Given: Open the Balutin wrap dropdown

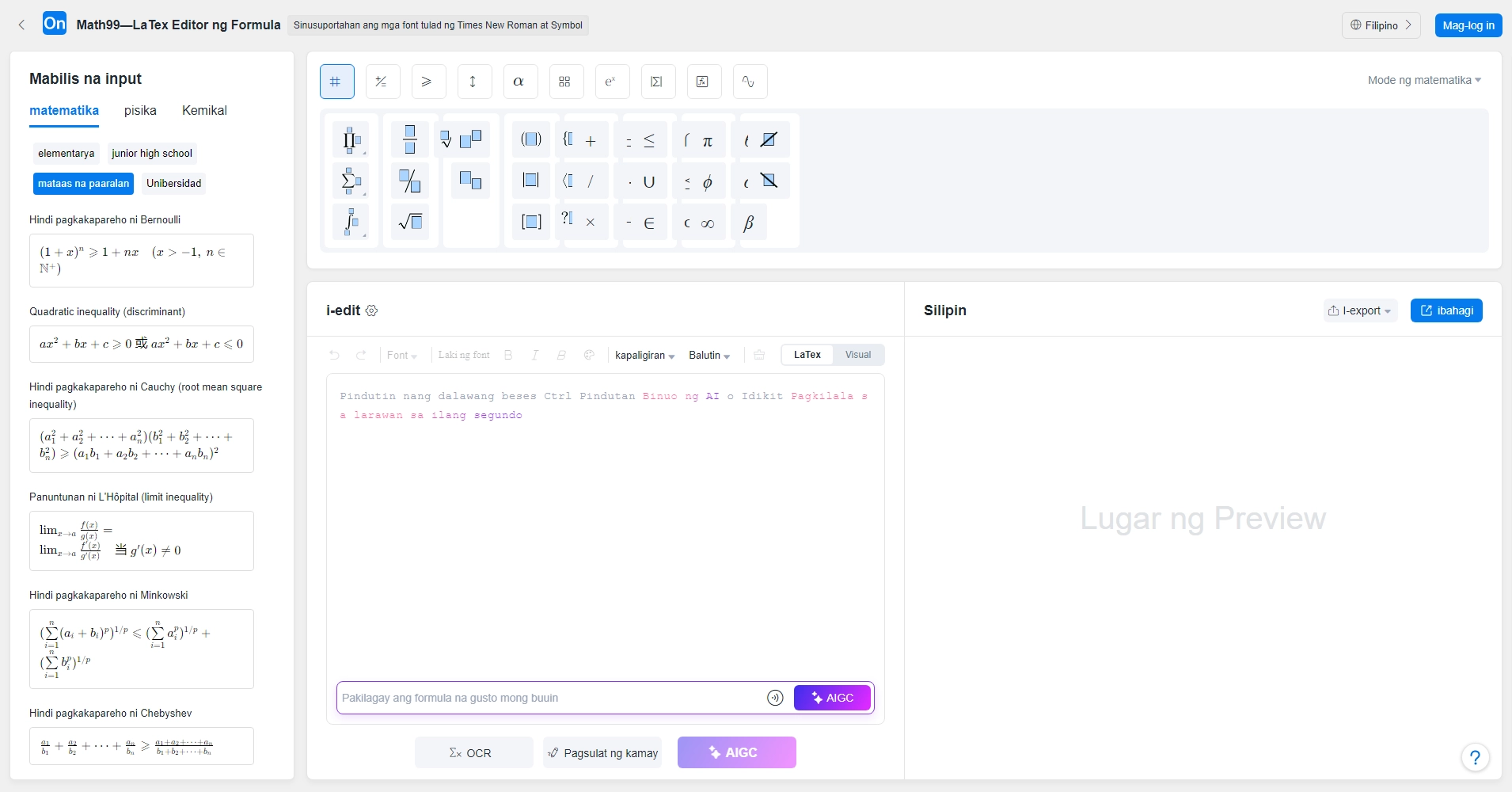Looking at the screenshot, I should (709, 356).
